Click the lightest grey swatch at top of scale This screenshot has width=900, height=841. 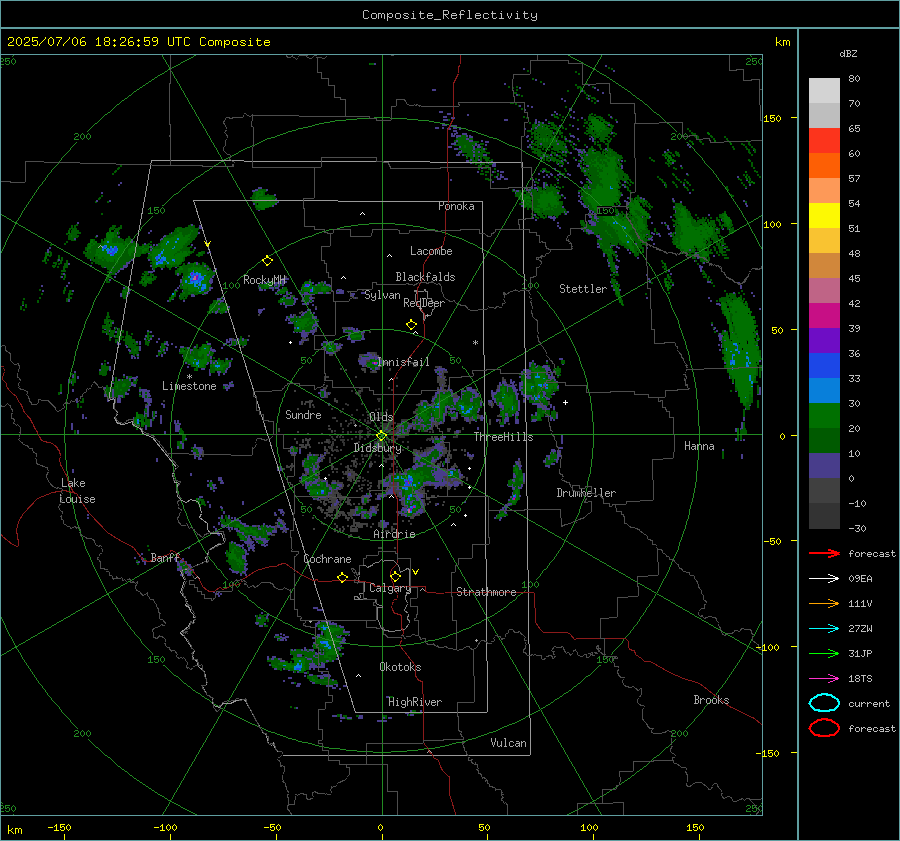pyautogui.click(x=824, y=91)
